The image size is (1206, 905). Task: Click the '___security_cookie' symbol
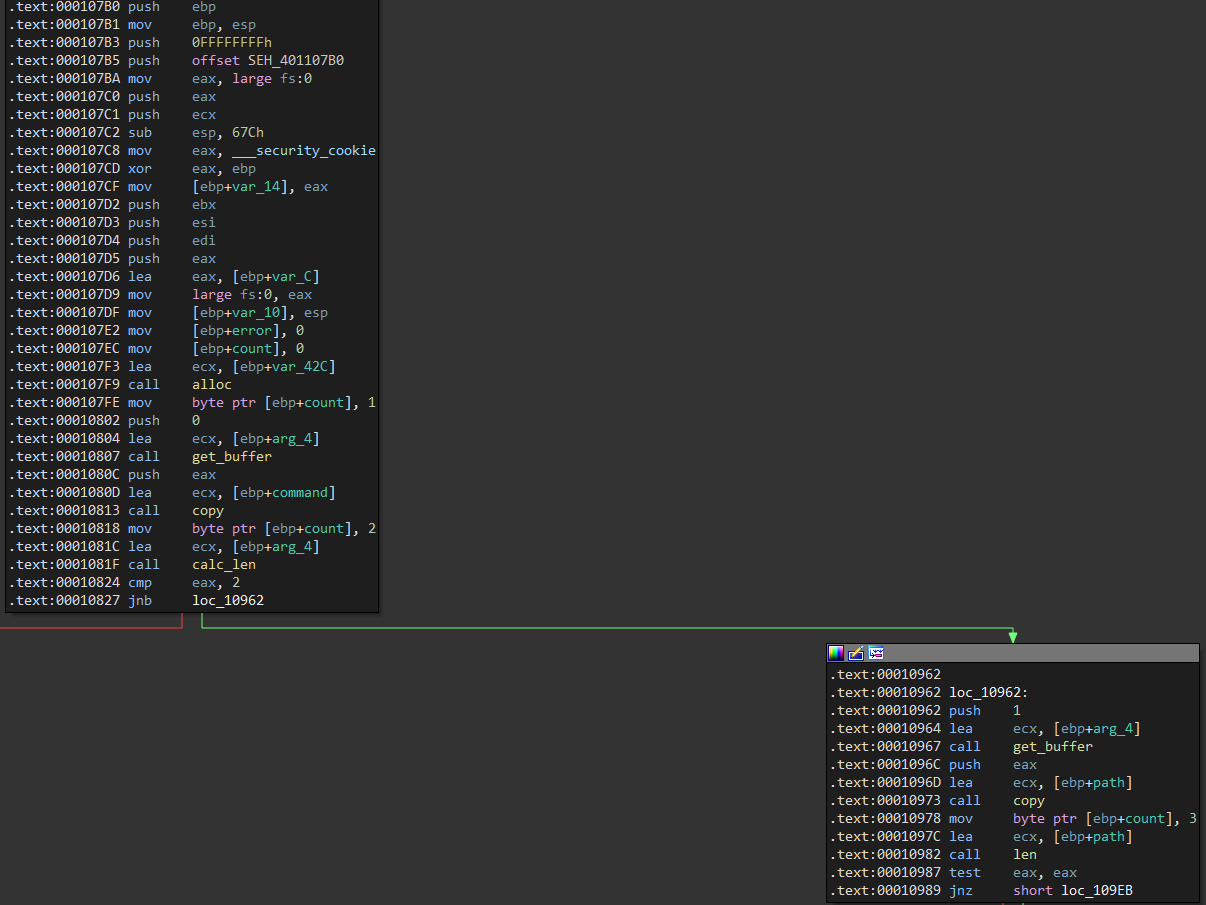coord(304,151)
